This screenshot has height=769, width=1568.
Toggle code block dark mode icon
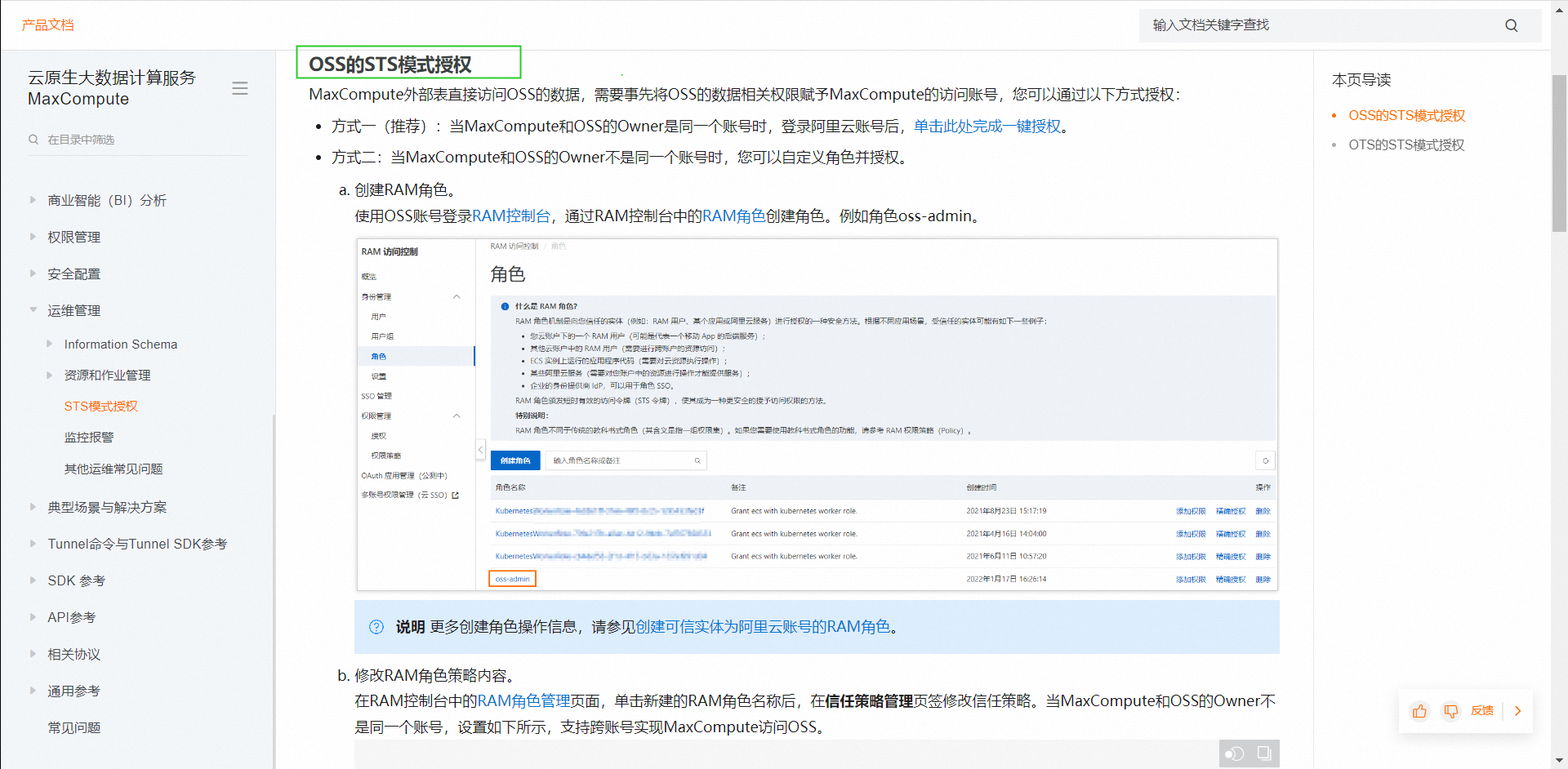tap(1235, 753)
